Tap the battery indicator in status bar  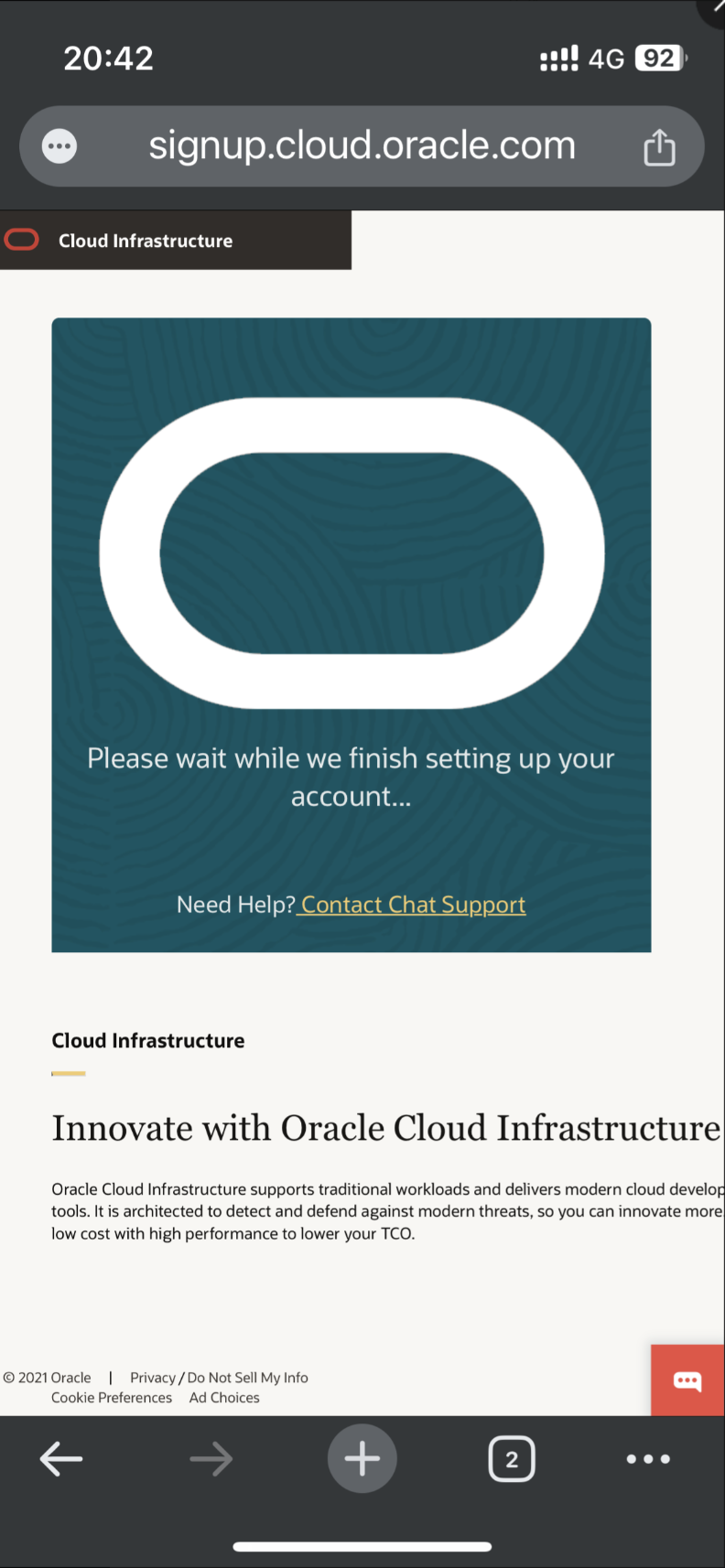click(661, 59)
